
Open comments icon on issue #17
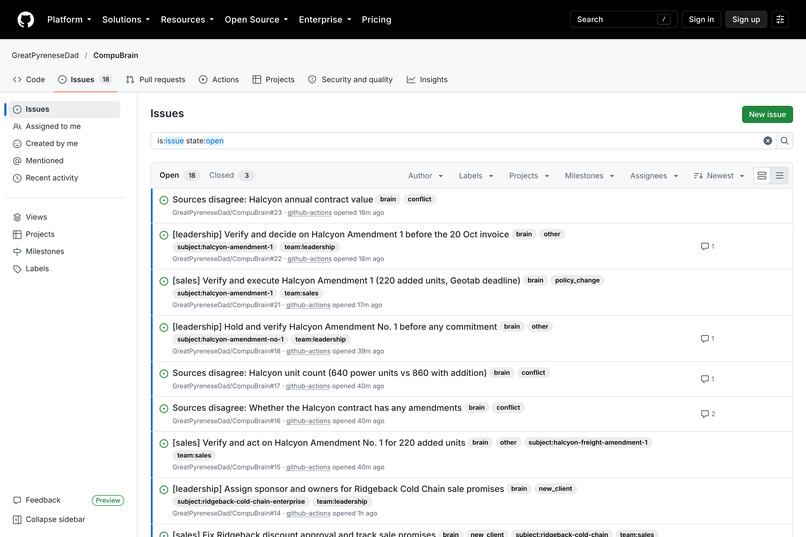[707, 379]
